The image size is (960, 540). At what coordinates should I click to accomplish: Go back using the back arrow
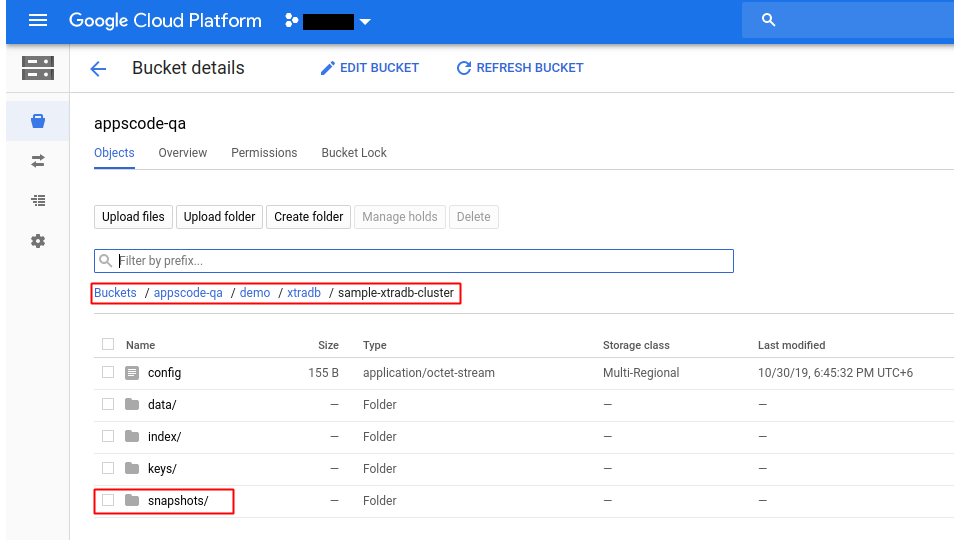tap(98, 69)
